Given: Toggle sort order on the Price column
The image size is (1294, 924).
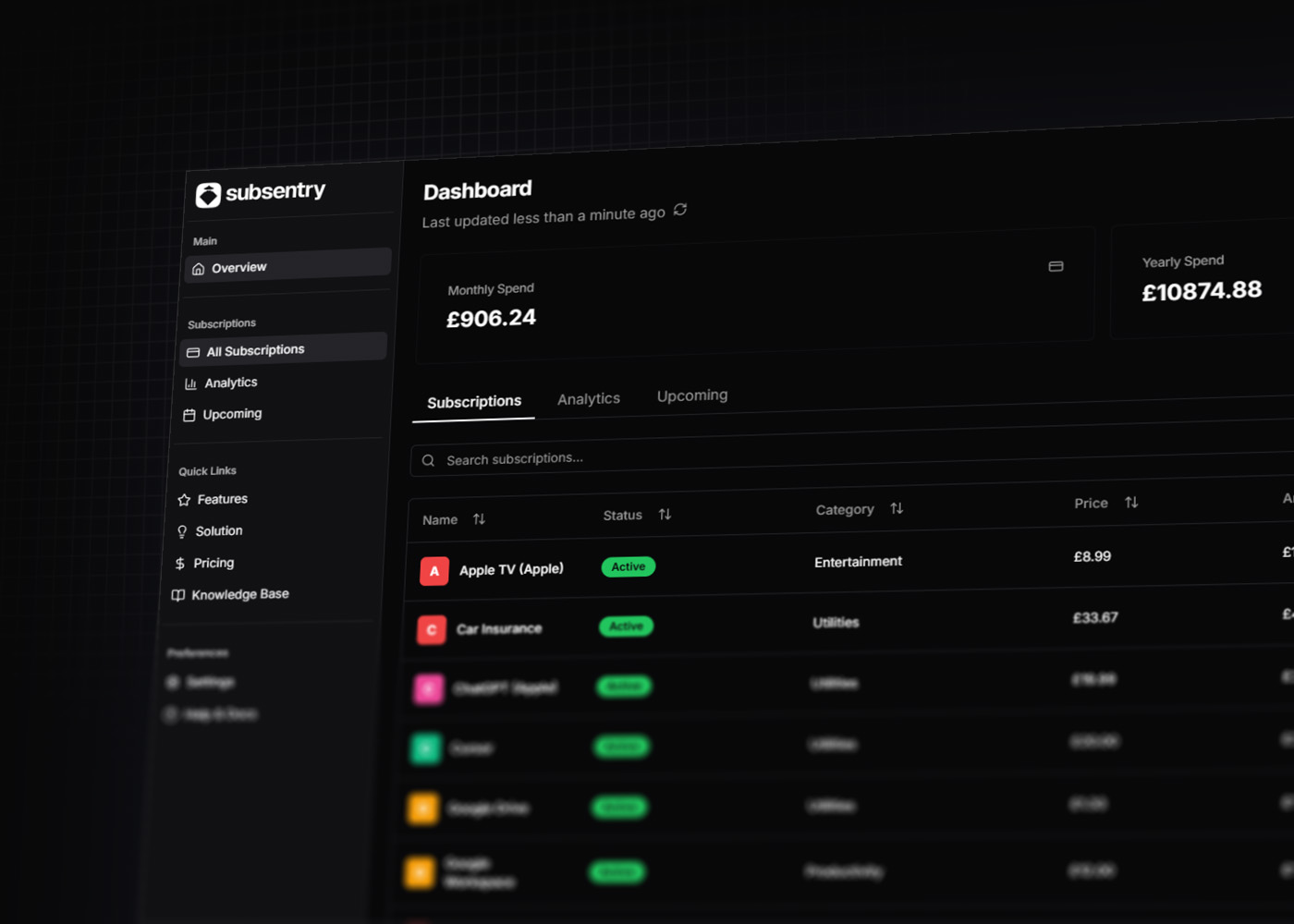Looking at the screenshot, I should pos(1132,502).
